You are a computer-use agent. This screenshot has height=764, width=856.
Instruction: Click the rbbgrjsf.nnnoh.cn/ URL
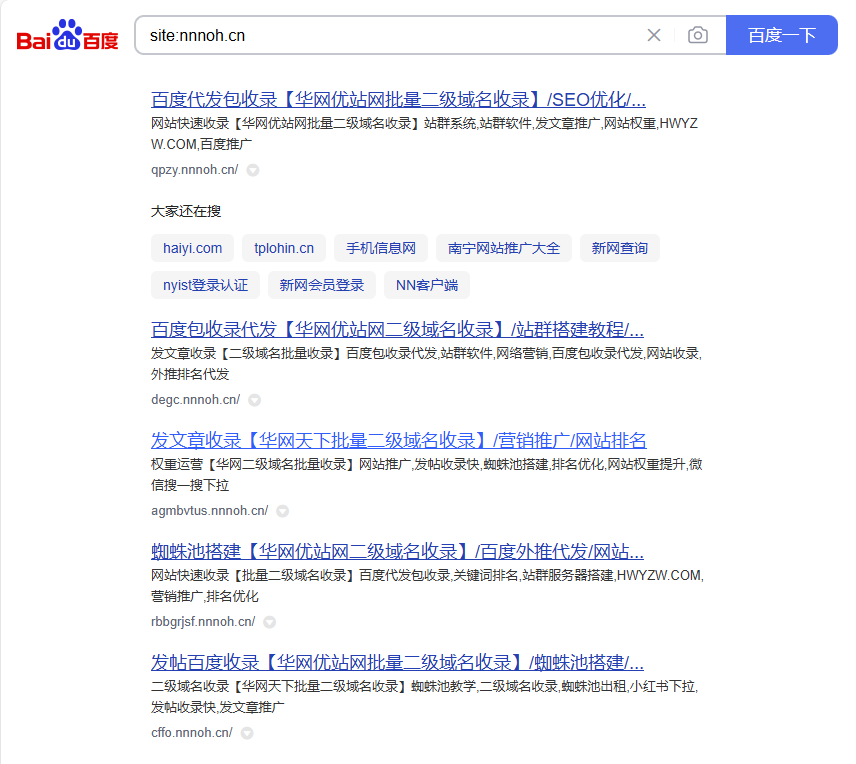tap(203, 621)
